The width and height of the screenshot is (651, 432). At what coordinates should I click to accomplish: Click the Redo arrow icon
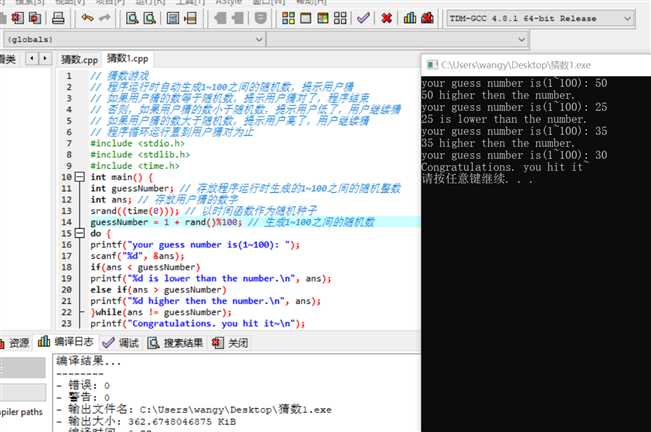click(x=105, y=18)
